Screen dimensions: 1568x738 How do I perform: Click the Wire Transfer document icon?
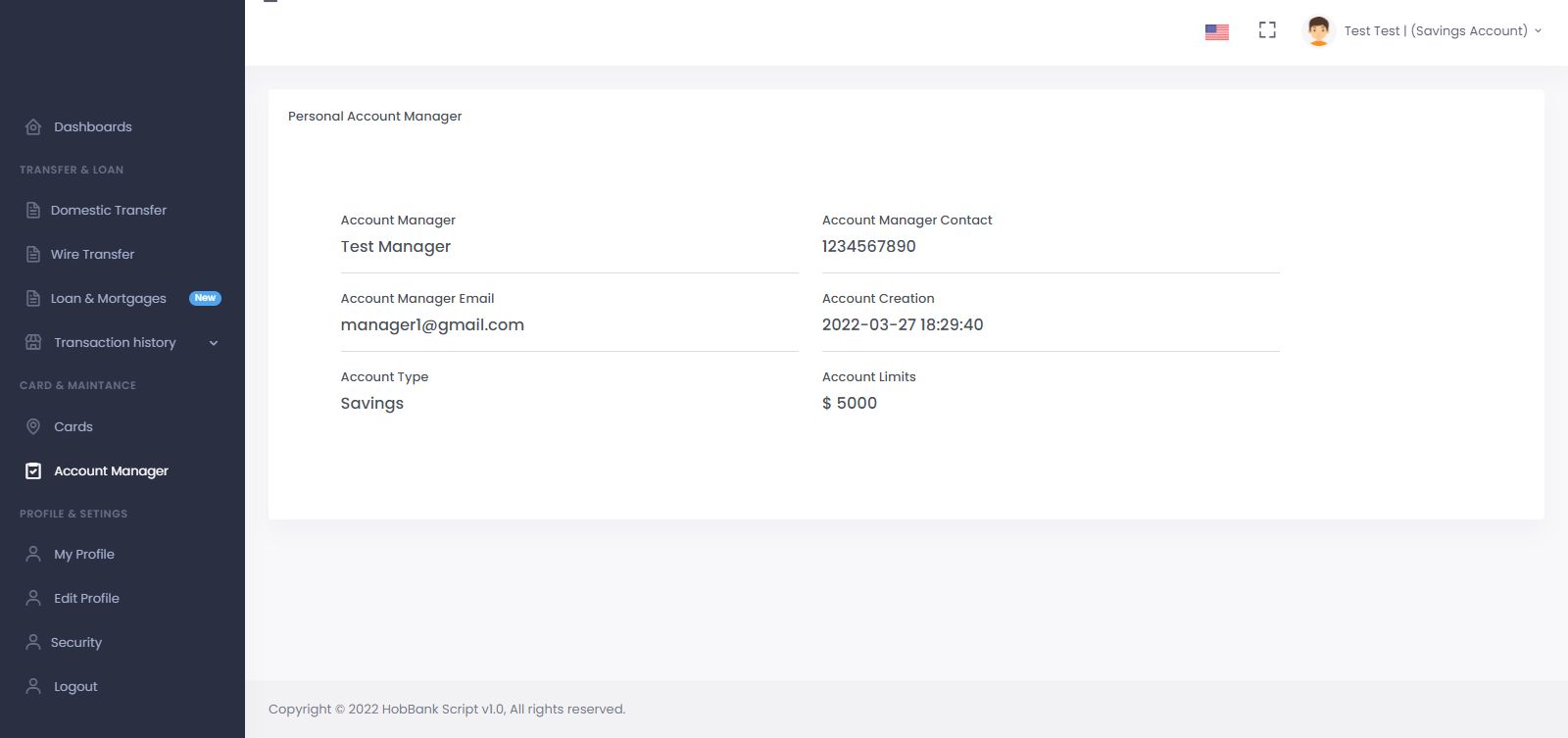click(33, 254)
